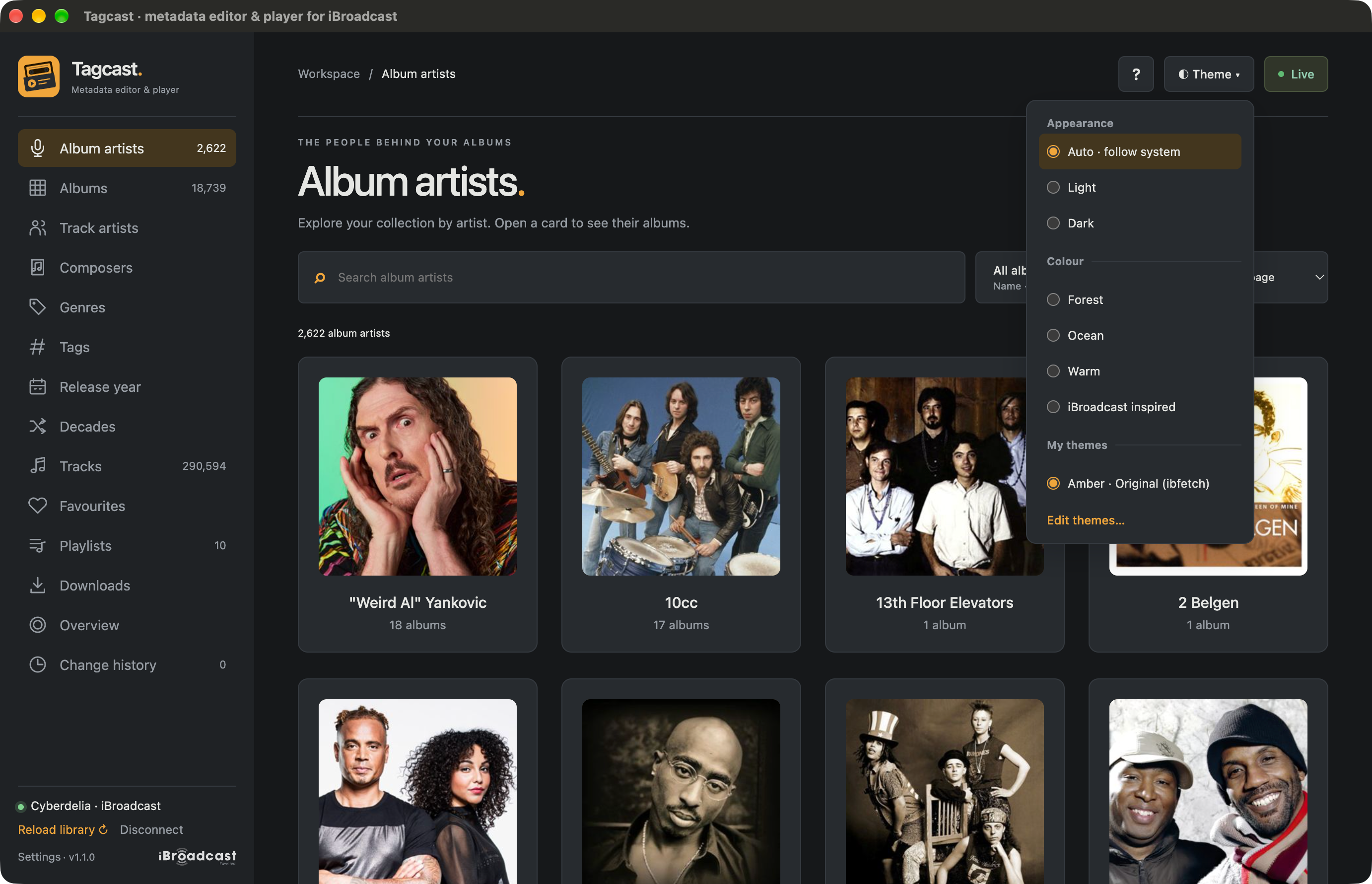Open the 10cc artist card
This screenshot has width=1372, height=884.
tap(681, 505)
